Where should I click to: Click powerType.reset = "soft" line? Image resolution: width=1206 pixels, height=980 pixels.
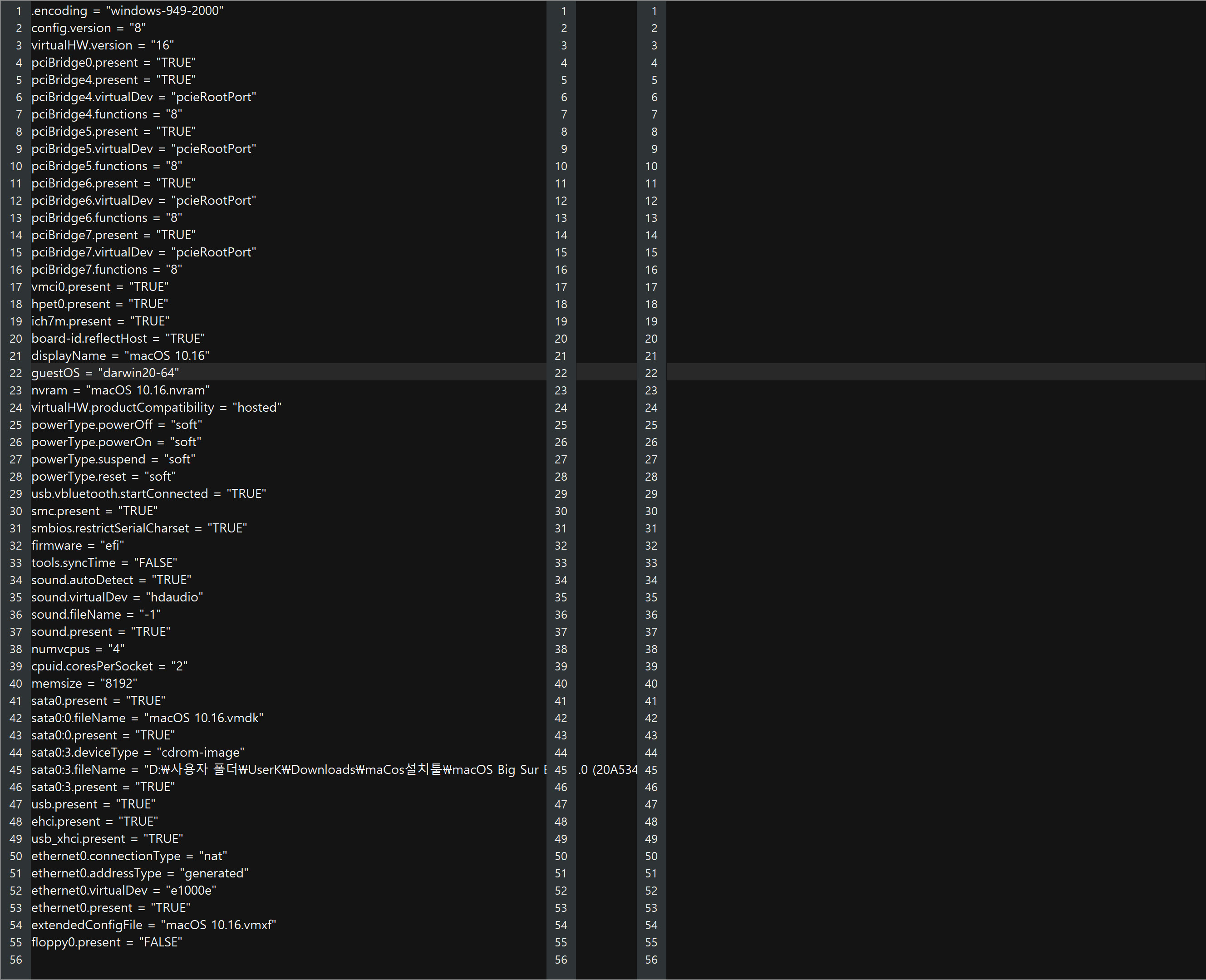[x=103, y=477]
